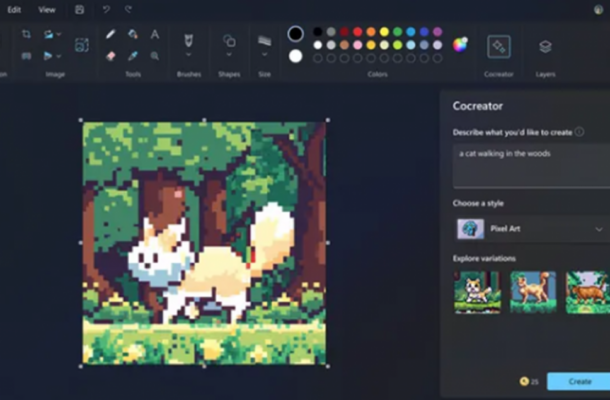The height and width of the screenshot is (400, 610).
Task: Click the Save icon
Action: (x=79, y=10)
